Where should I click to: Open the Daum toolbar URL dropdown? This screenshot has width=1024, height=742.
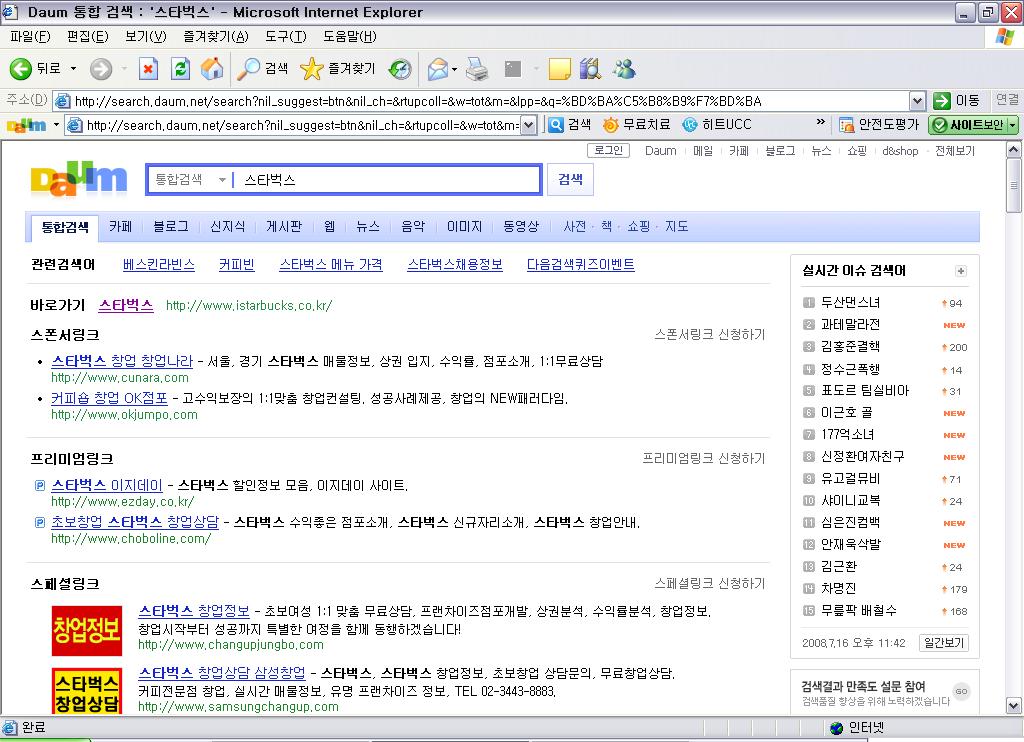click(529, 125)
